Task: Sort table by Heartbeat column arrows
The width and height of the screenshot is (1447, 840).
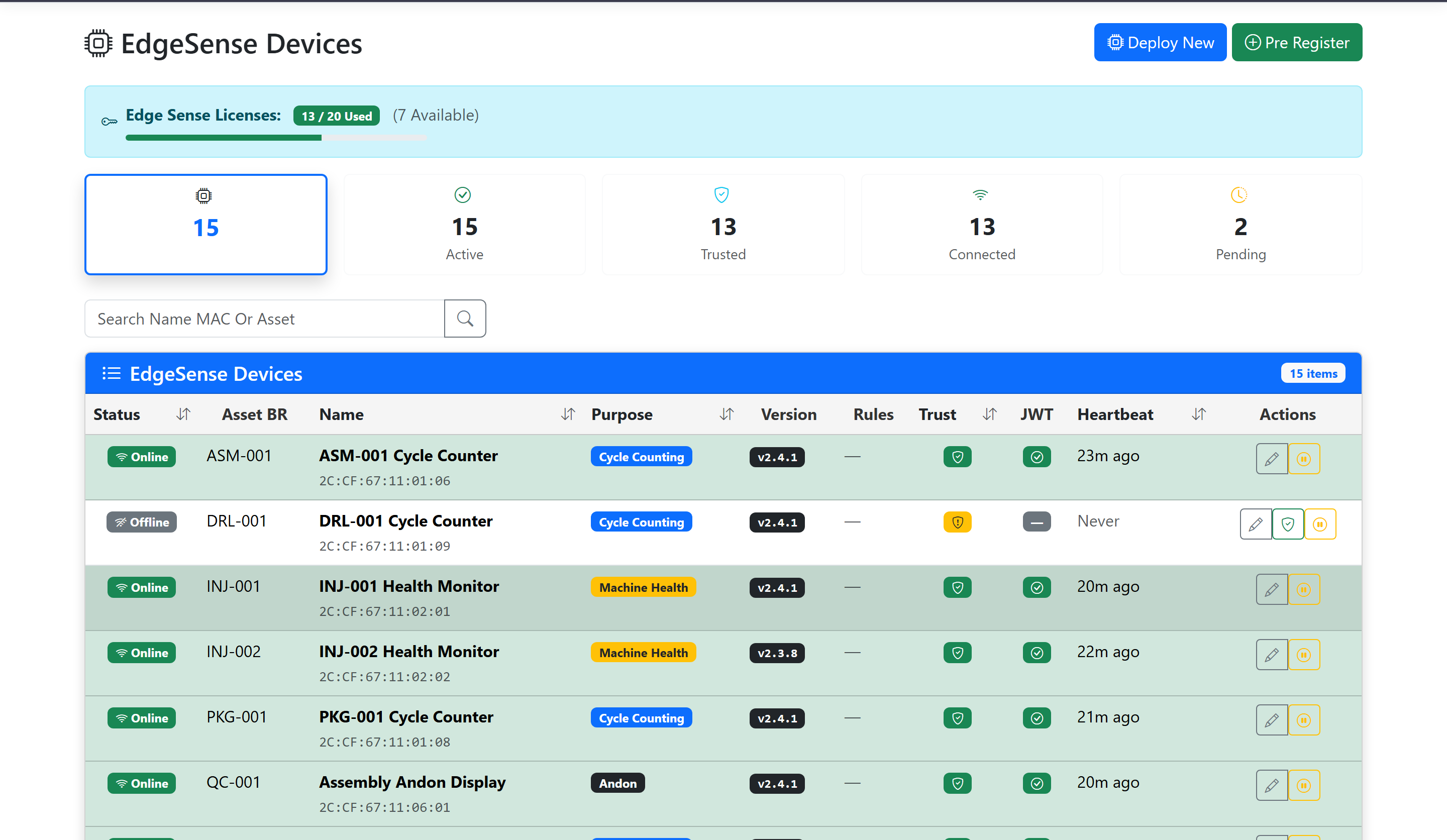Action: tap(1198, 414)
